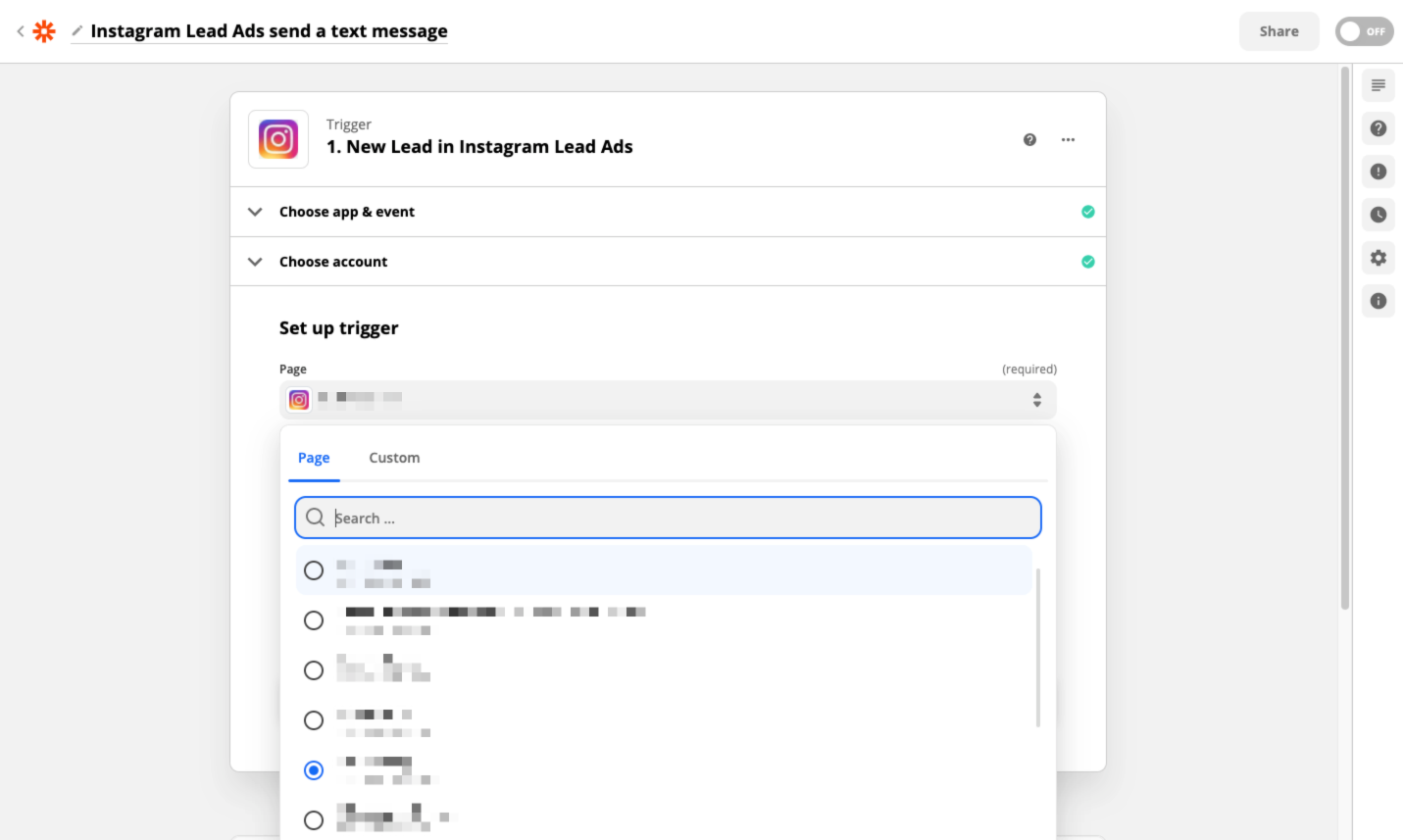Screen dimensions: 1403x840
Task: Click Instagram app icon in trigger header
Action: (278, 139)
